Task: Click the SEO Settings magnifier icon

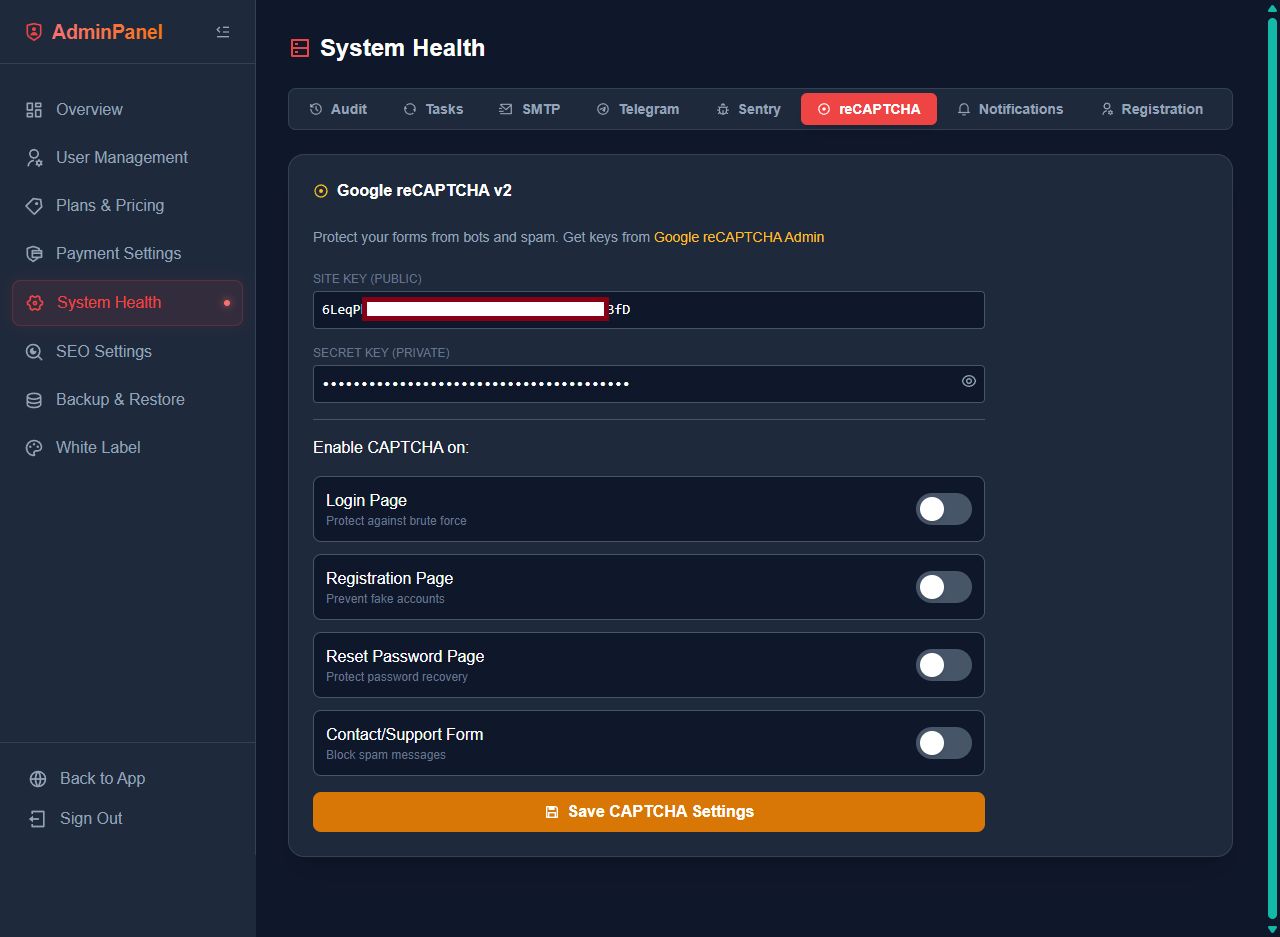Action: (x=34, y=352)
